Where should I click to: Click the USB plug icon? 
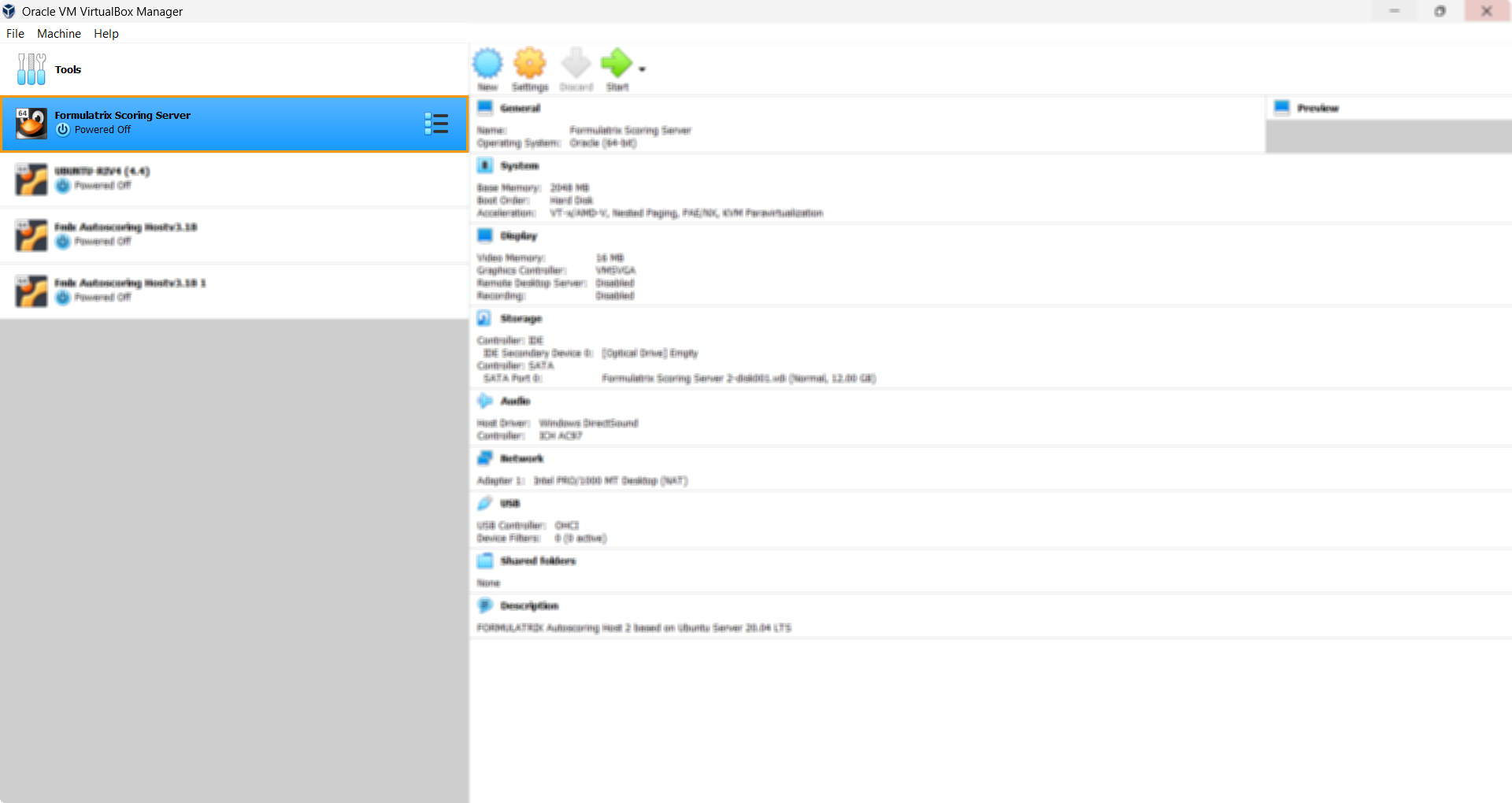pyautogui.click(x=485, y=503)
